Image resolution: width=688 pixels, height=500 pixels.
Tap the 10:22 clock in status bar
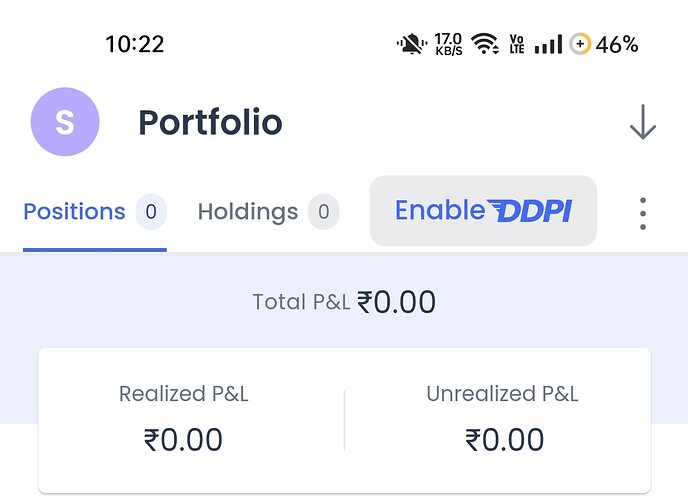[x=135, y=44]
